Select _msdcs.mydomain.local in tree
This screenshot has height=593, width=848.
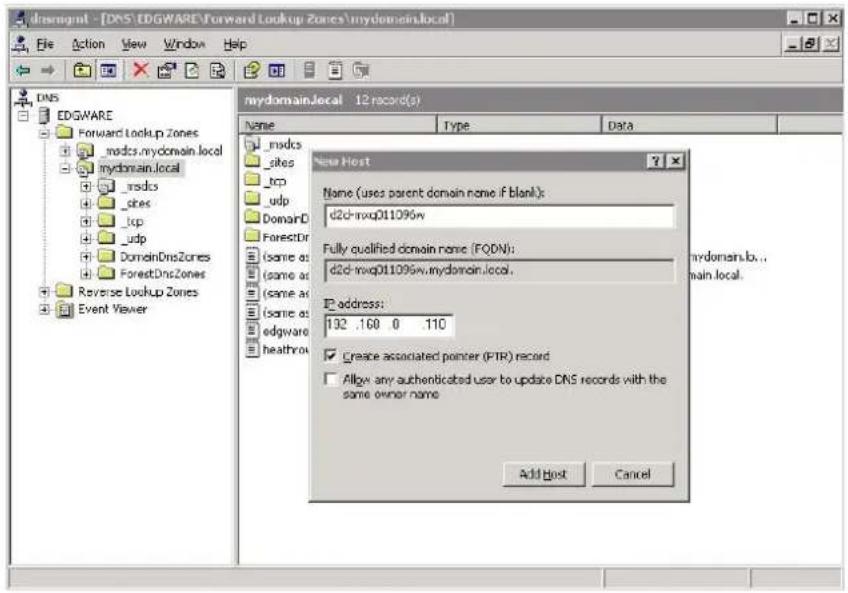(x=164, y=151)
